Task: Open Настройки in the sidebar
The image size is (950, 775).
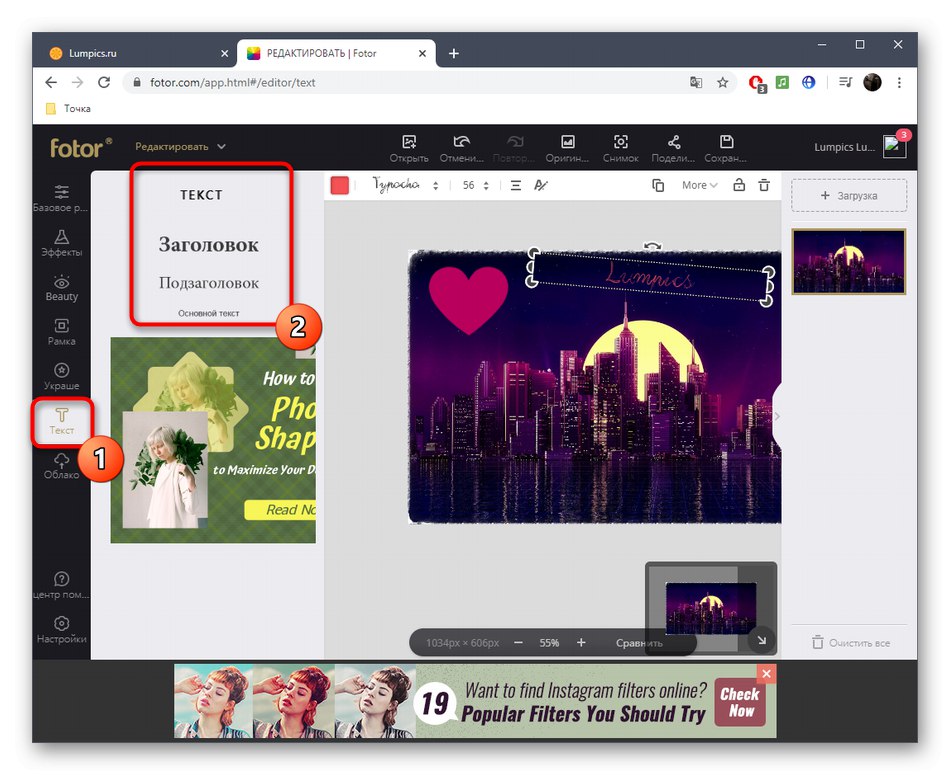Action: [61, 630]
